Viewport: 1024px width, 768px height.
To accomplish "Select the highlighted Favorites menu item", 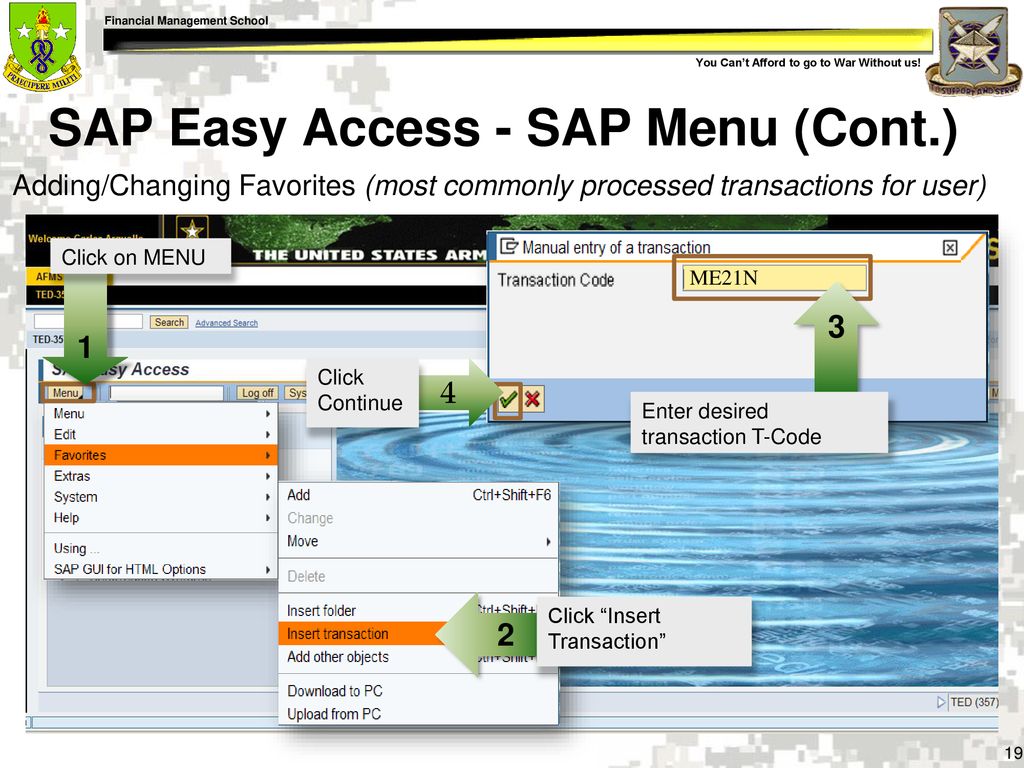I will 161,455.
